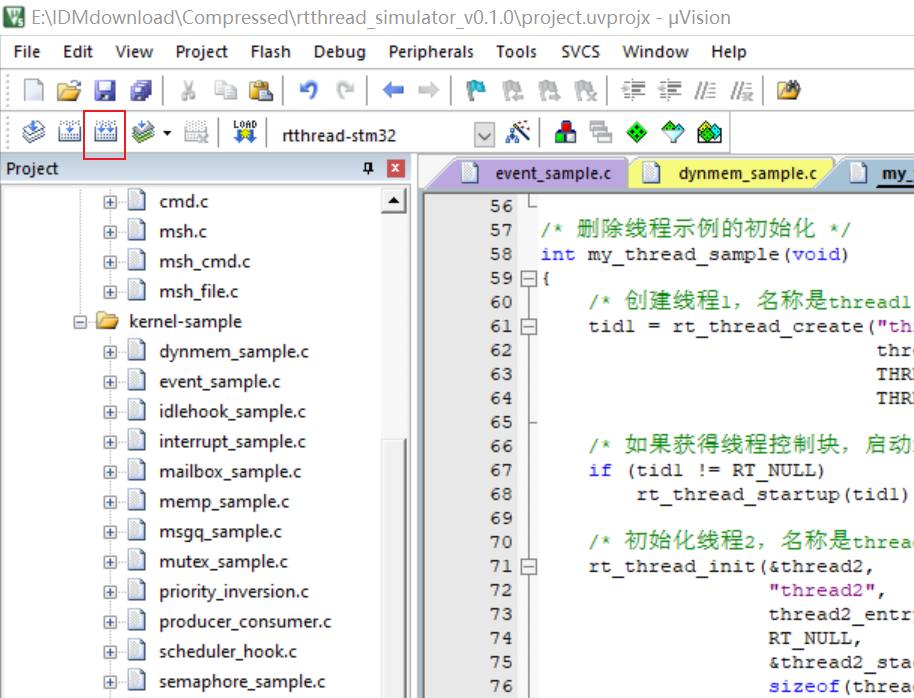Redo the edit via the toolbar

click(x=345, y=90)
